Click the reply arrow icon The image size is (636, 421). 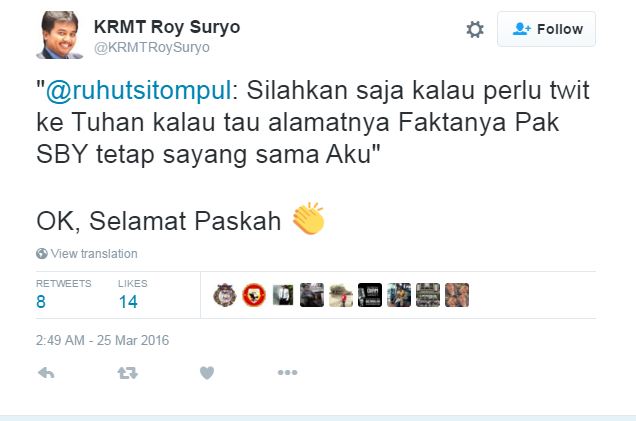(46, 373)
